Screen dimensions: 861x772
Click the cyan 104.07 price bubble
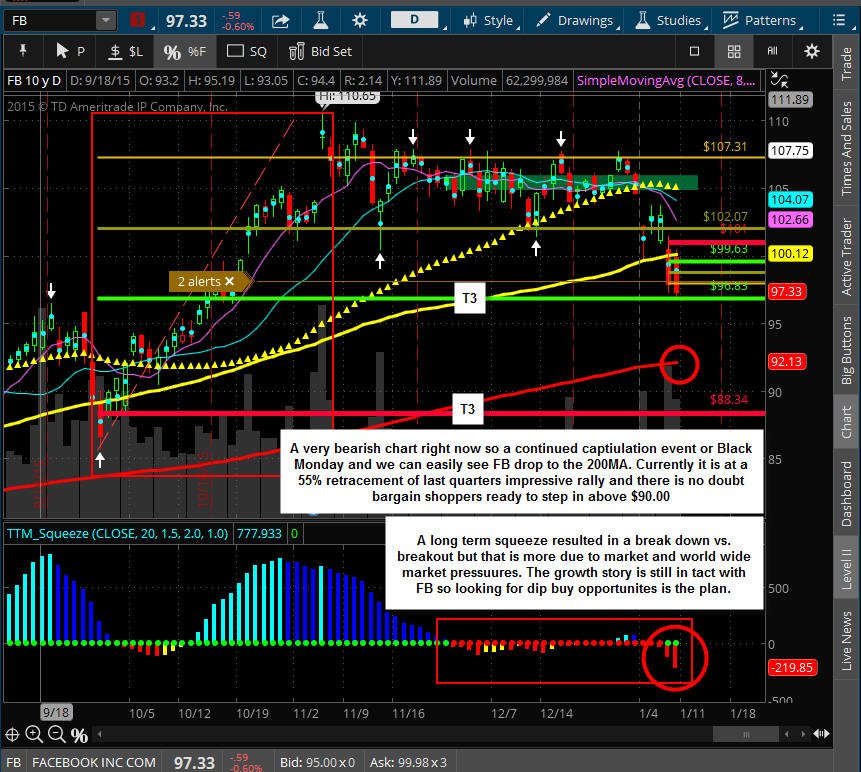click(x=790, y=199)
